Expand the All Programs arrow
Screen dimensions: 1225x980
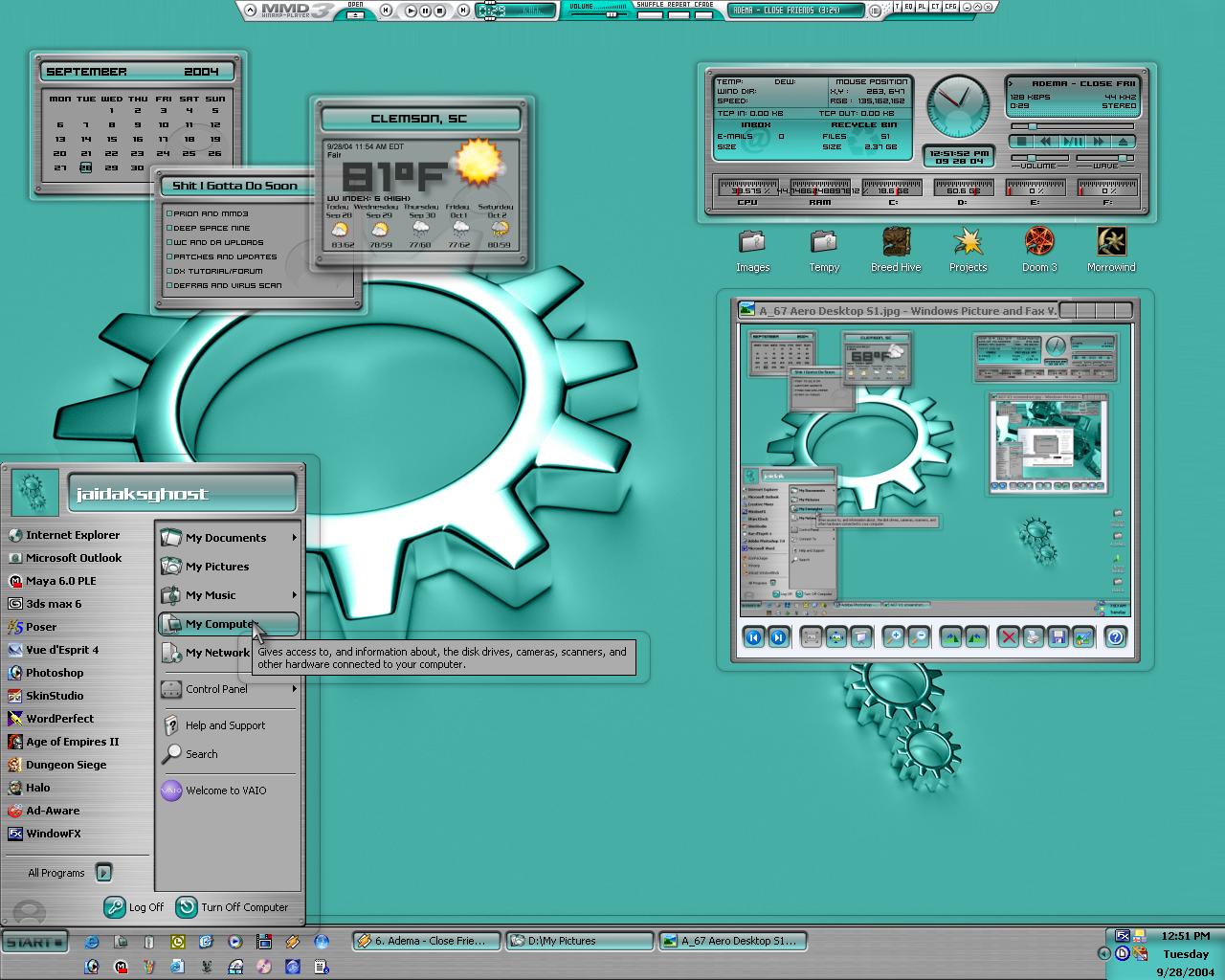click(103, 872)
